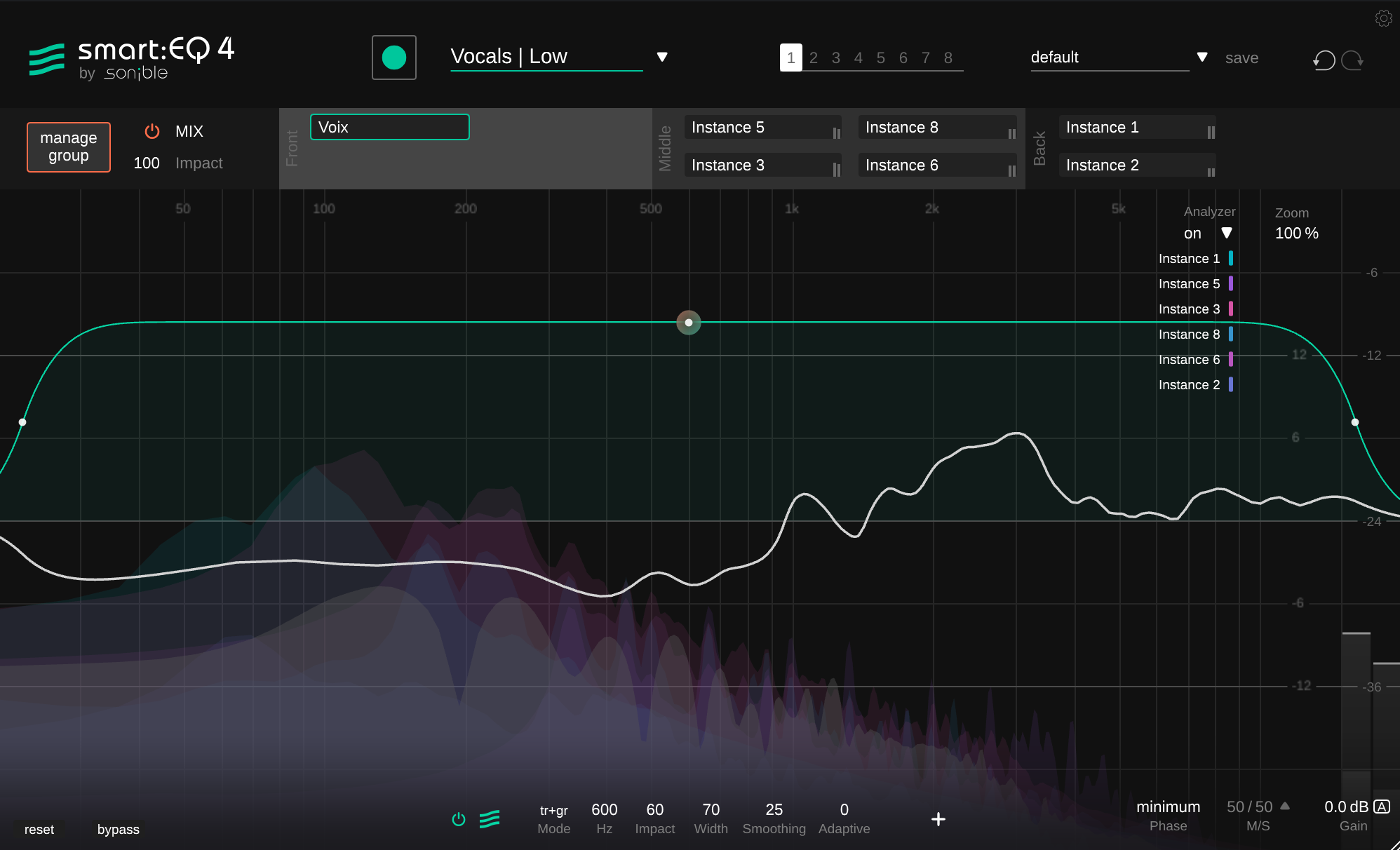Click the manage group button
Image resolution: width=1400 pixels, height=850 pixels.
tap(69, 147)
